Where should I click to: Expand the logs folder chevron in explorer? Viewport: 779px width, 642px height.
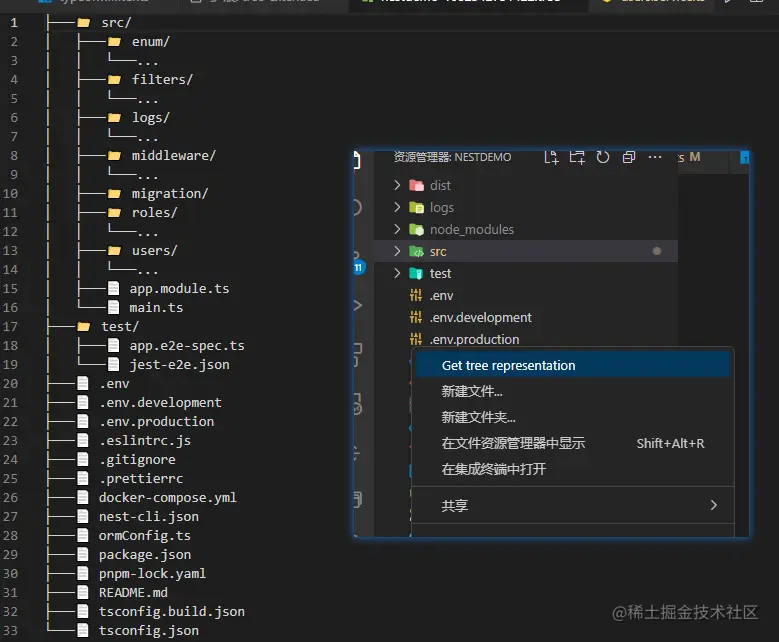point(397,207)
